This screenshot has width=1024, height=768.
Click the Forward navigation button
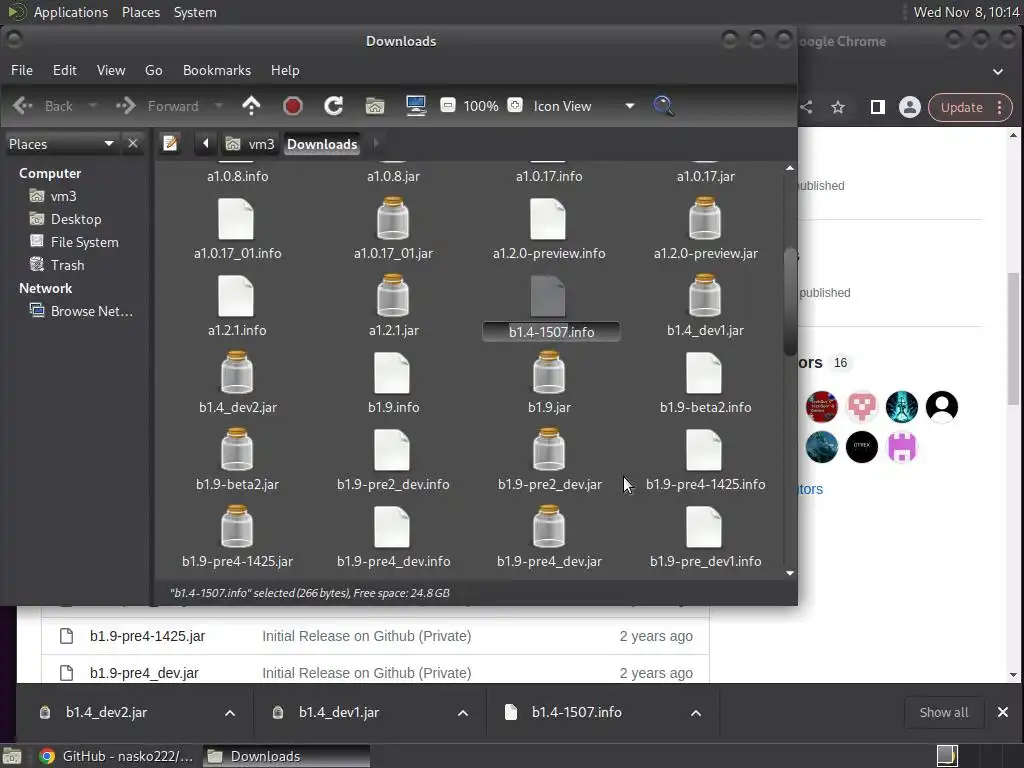[157, 106]
